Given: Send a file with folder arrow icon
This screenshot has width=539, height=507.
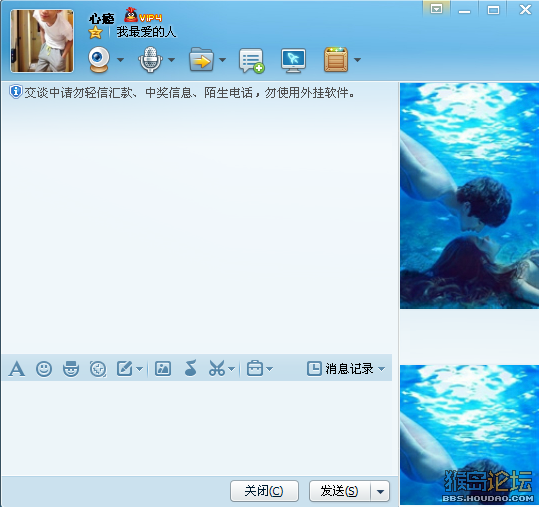Looking at the screenshot, I should tap(201, 60).
